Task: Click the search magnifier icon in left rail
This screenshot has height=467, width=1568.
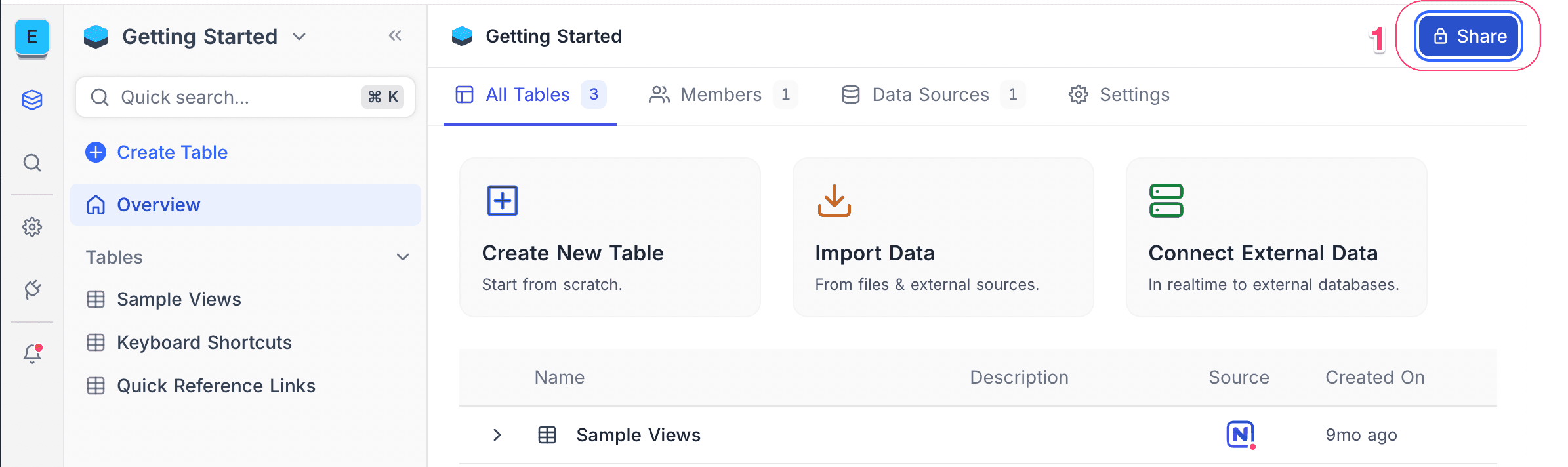Action: tap(31, 163)
